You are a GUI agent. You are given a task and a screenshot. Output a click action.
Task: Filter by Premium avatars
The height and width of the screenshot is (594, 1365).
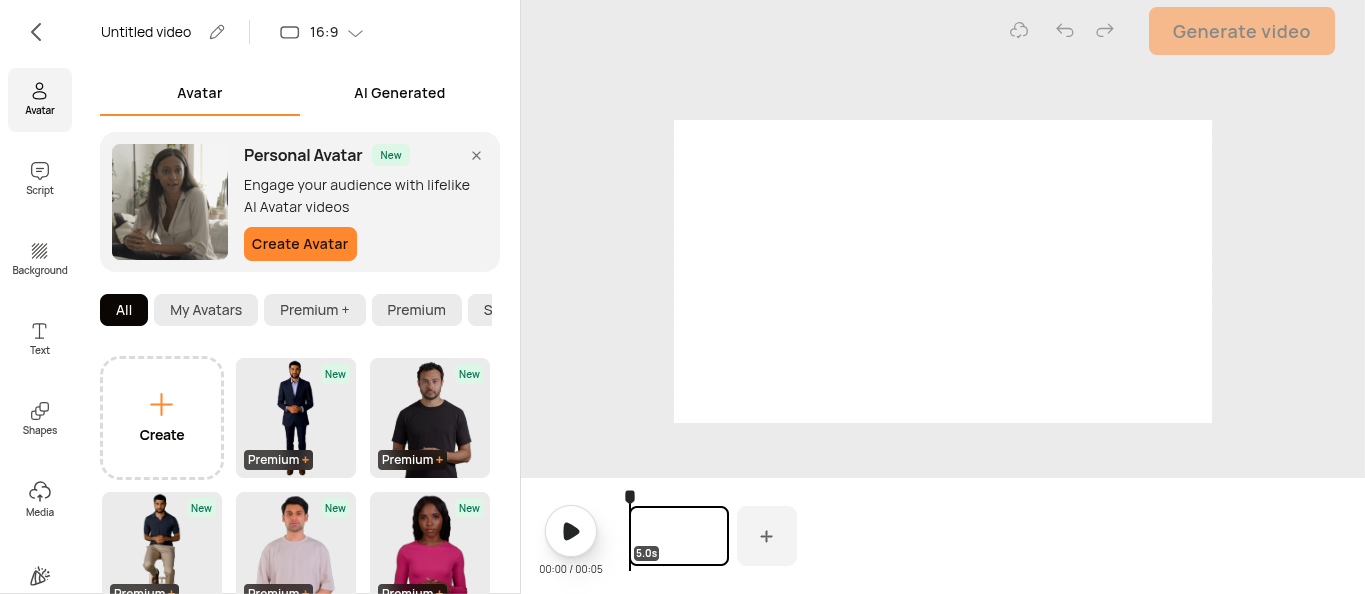(417, 310)
